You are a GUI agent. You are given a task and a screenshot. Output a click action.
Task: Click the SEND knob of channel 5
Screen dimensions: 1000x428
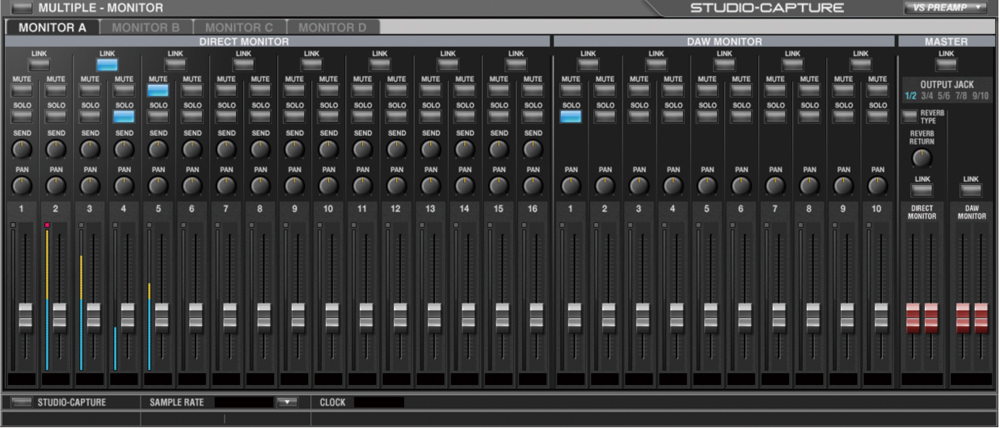click(158, 149)
